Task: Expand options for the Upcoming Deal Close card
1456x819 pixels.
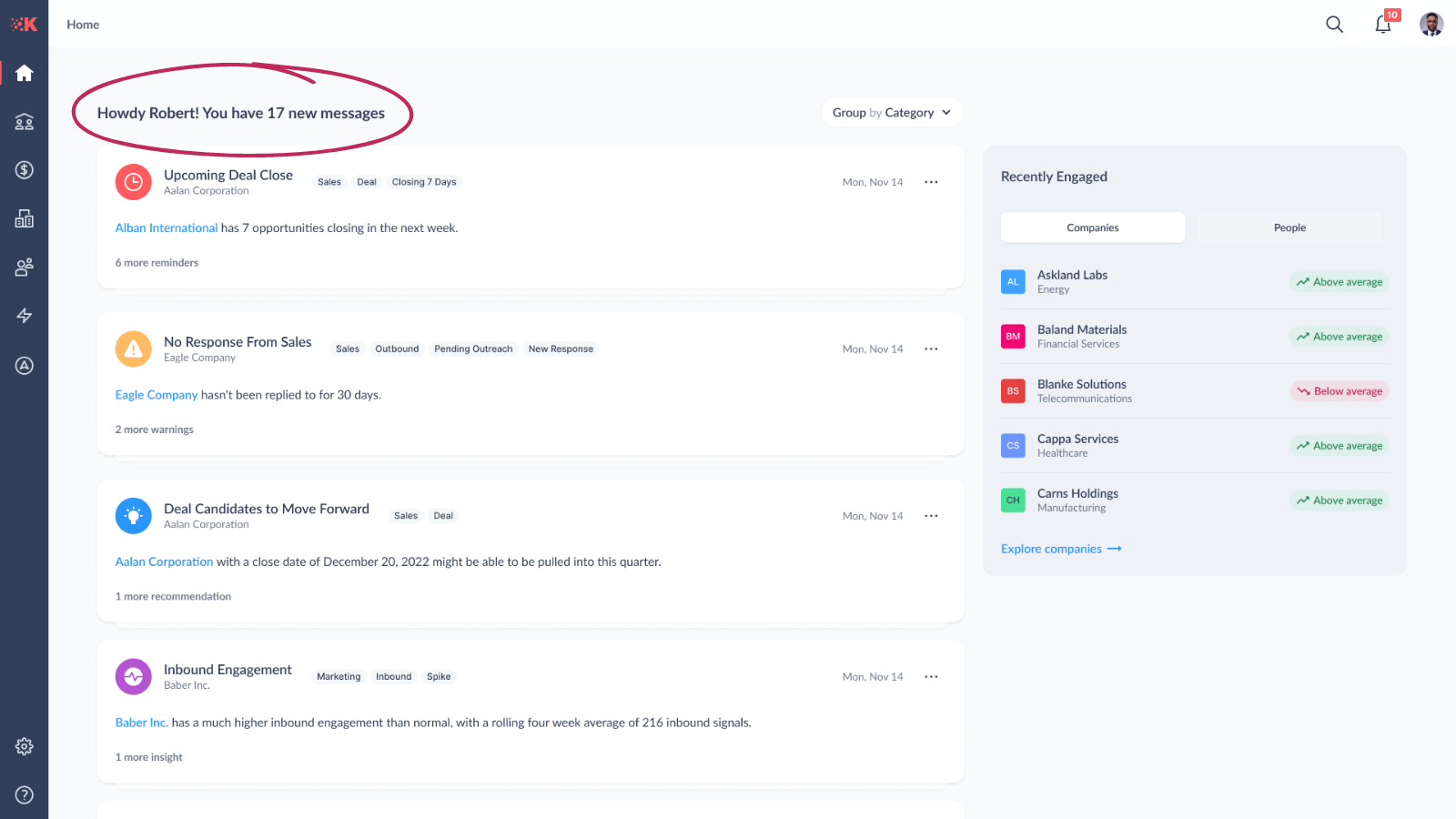Action: pyautogui.click(x=931, y=182)
